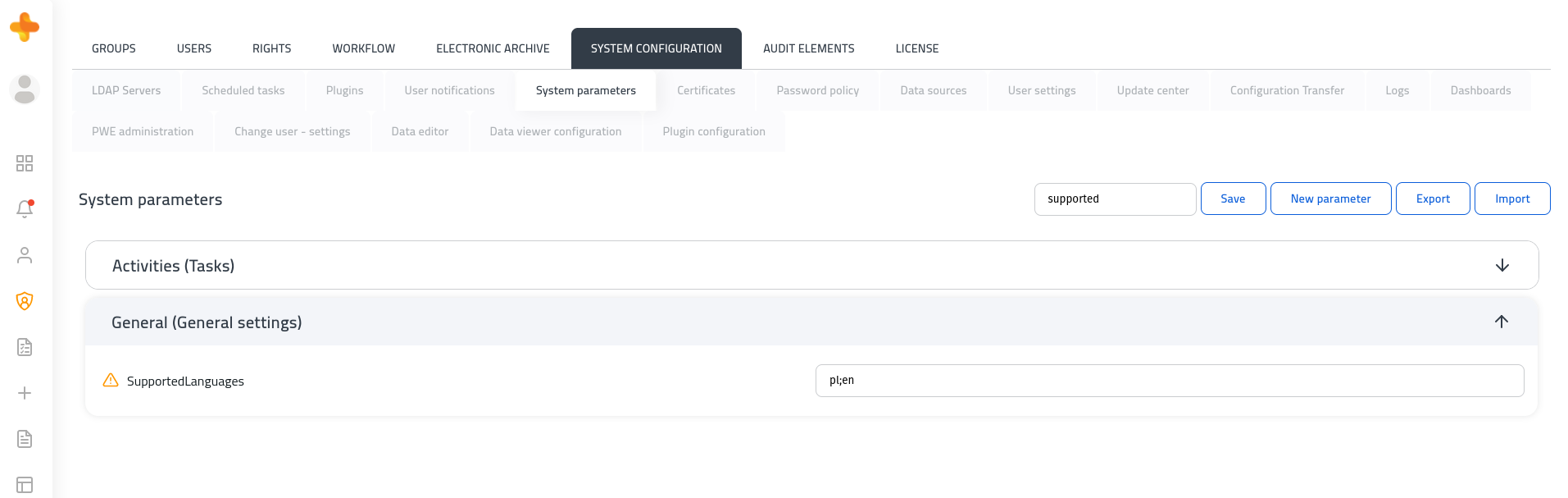This screenshot has width=1568, height=498.
Task: Click the checklist document sidebar icon
Action: coord(25,347)
